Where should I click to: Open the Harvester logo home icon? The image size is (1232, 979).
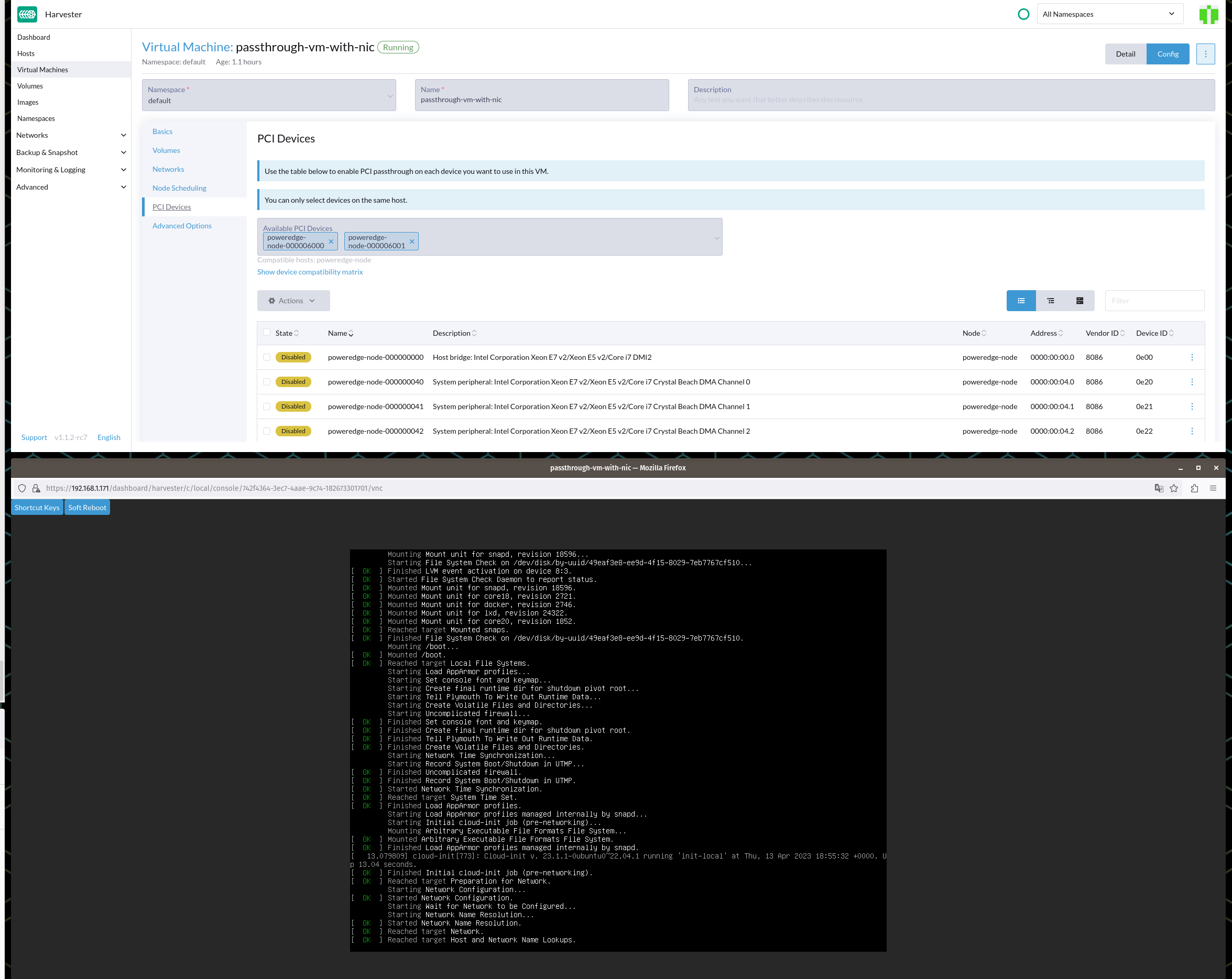tap(27, 14)
